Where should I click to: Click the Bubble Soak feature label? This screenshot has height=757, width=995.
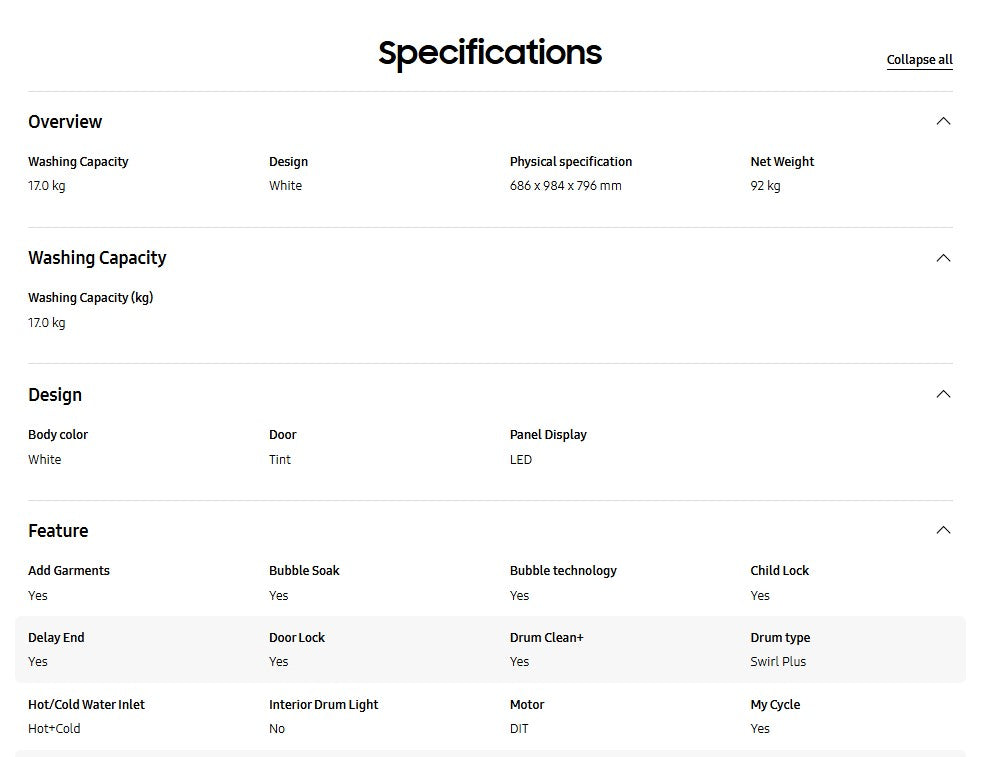point(304,571)
